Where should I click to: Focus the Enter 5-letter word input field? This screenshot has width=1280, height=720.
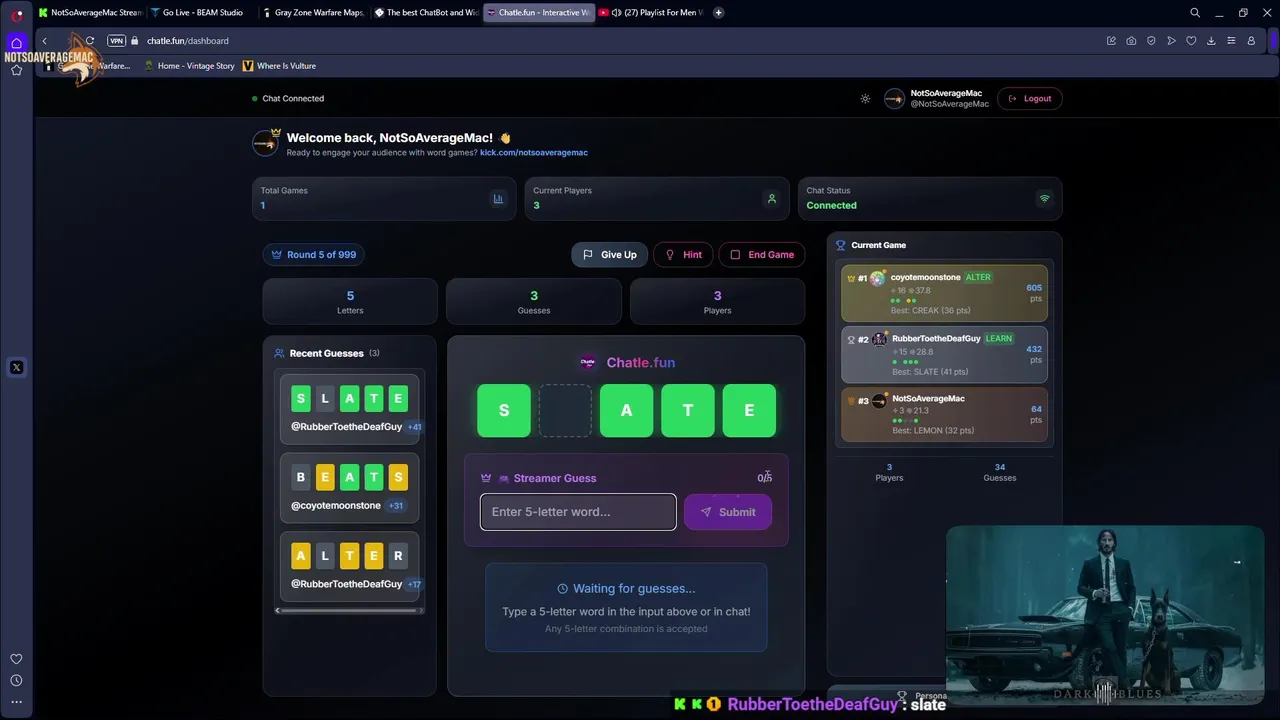coord(578,512)
